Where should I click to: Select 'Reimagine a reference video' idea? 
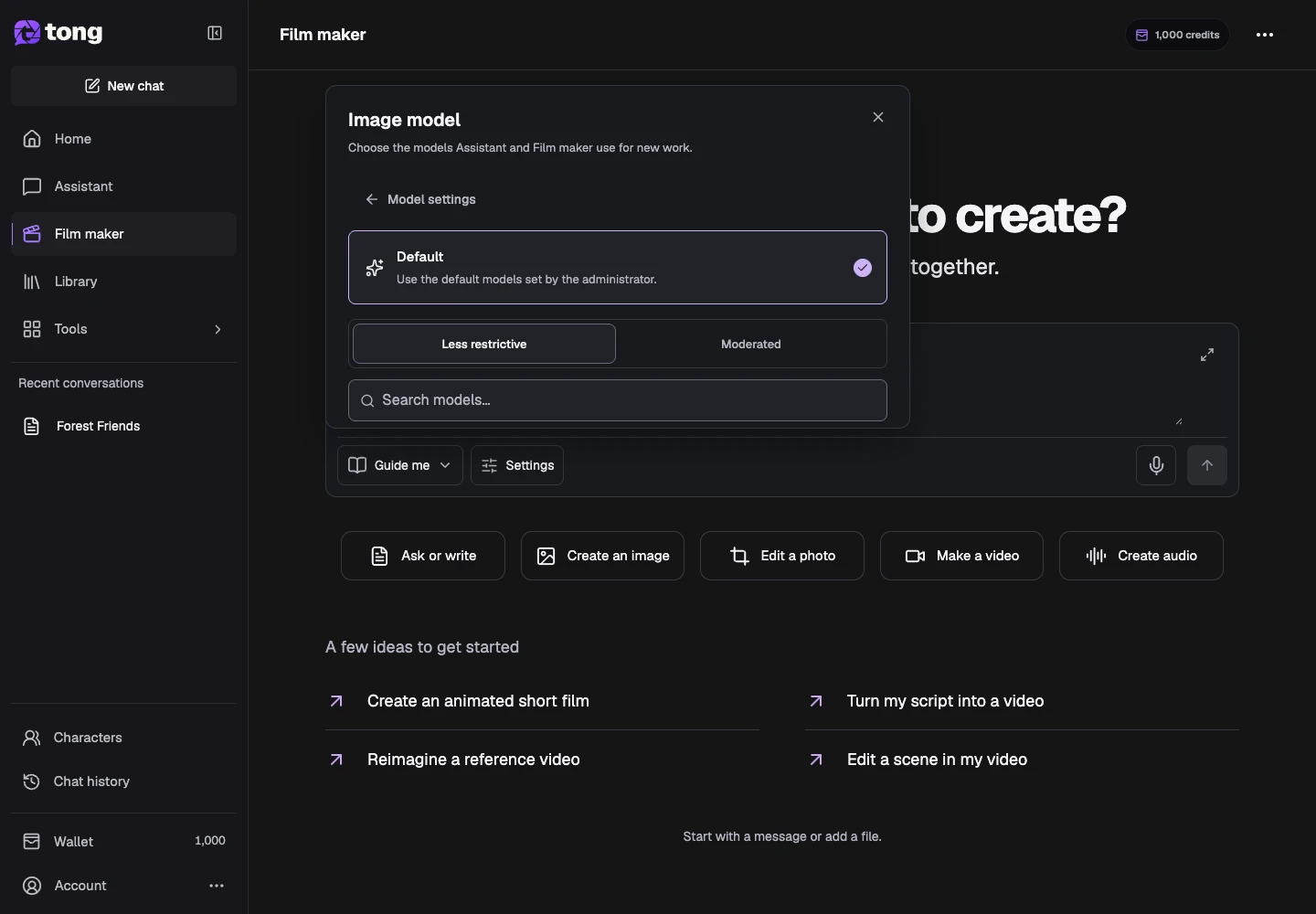542,760
